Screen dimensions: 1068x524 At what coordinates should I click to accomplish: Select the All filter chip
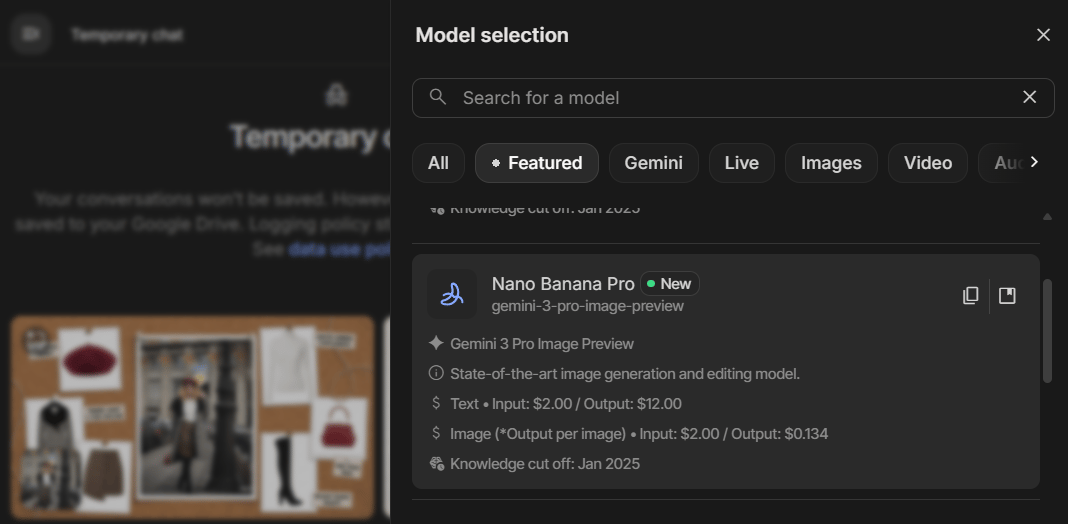(x=438, y=163)
